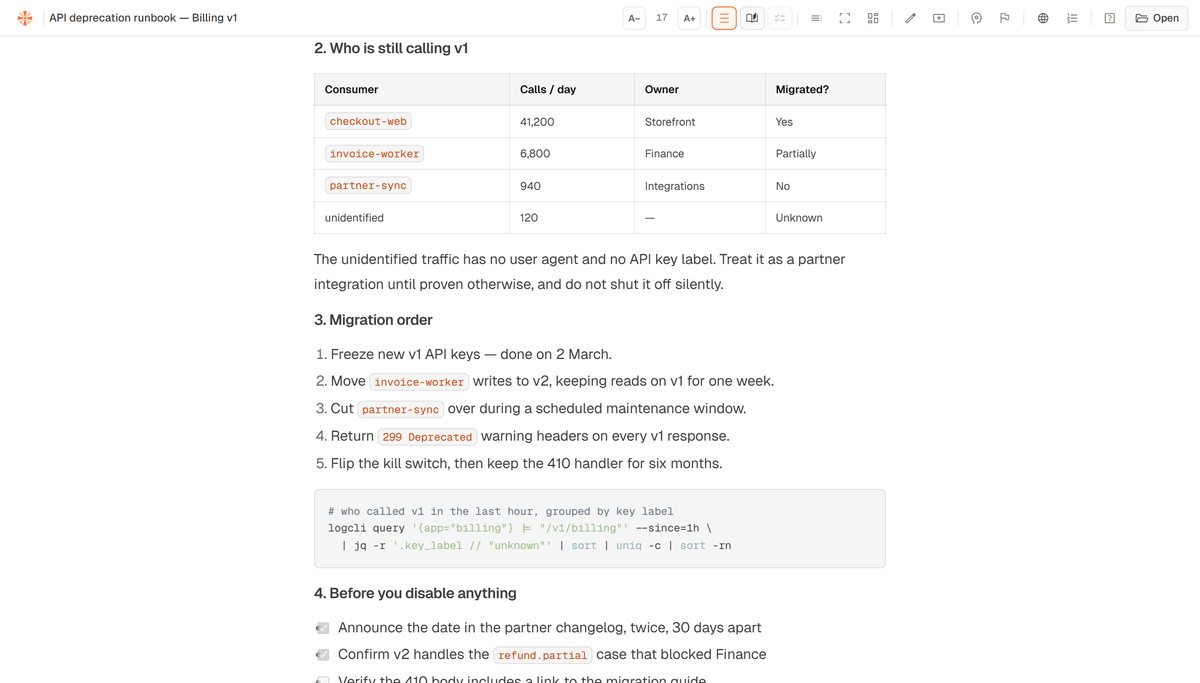This screenshot has width=1200, height=683.
Task: Switch to the open-book reader view
Action: pyautogui.click(x=752, y=18)
